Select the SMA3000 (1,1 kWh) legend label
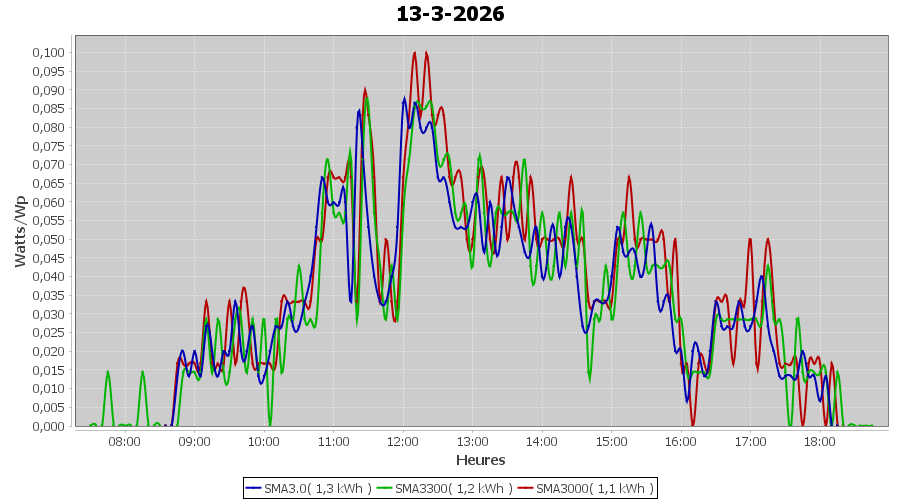900x500 pixels. pos(595,488)
